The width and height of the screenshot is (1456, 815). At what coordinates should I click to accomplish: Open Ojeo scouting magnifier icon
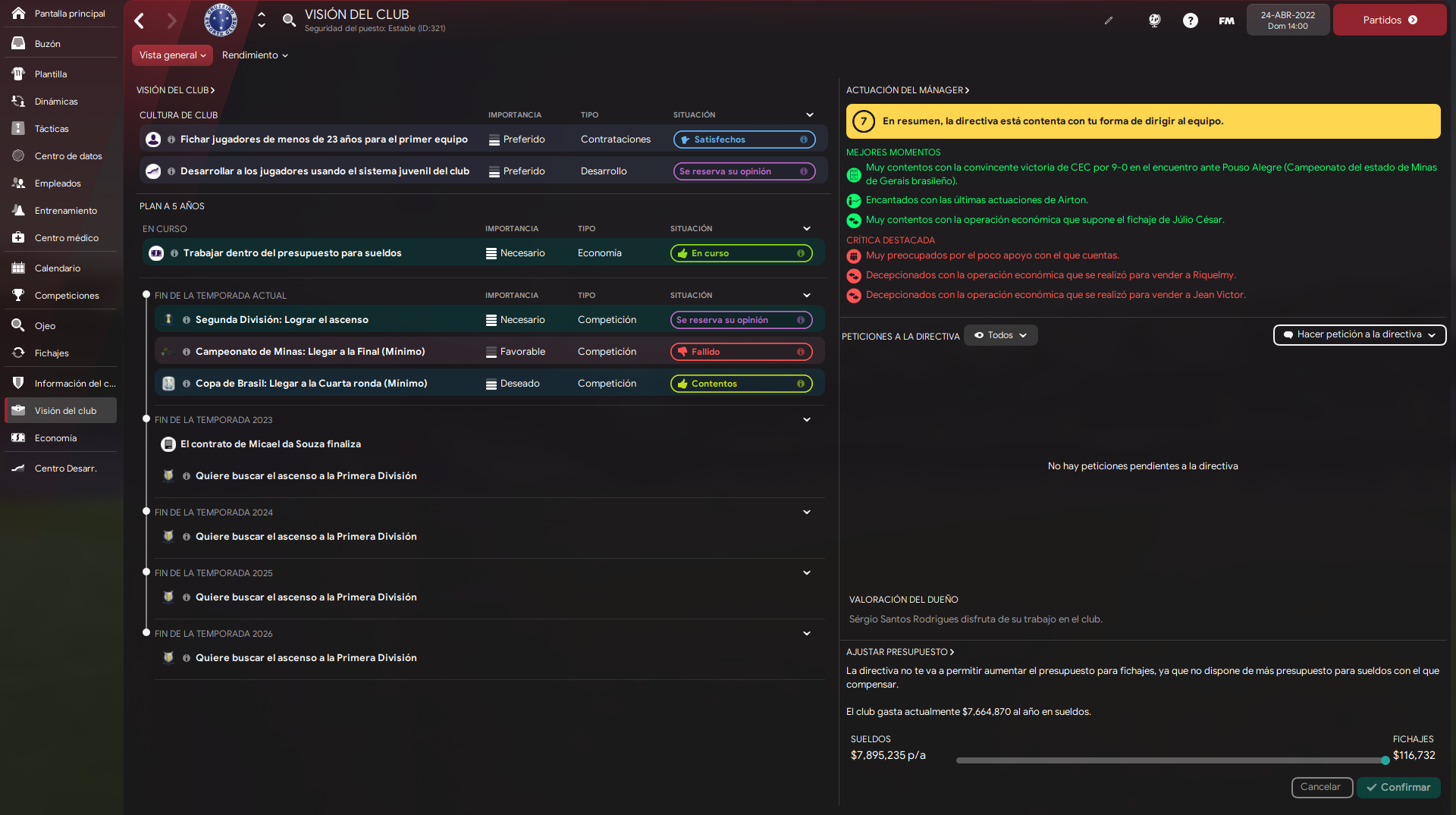18,325
